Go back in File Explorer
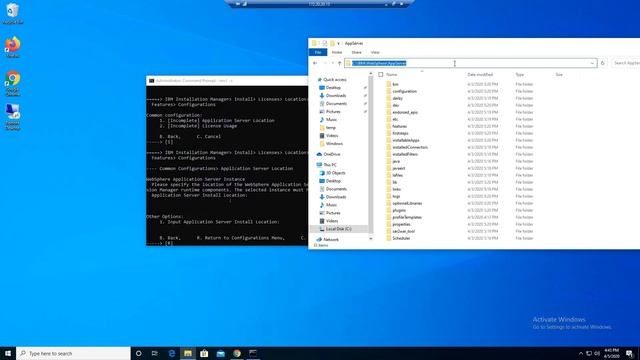The height and width of the screenshot is (360, 640). click(x=315, y=63)
